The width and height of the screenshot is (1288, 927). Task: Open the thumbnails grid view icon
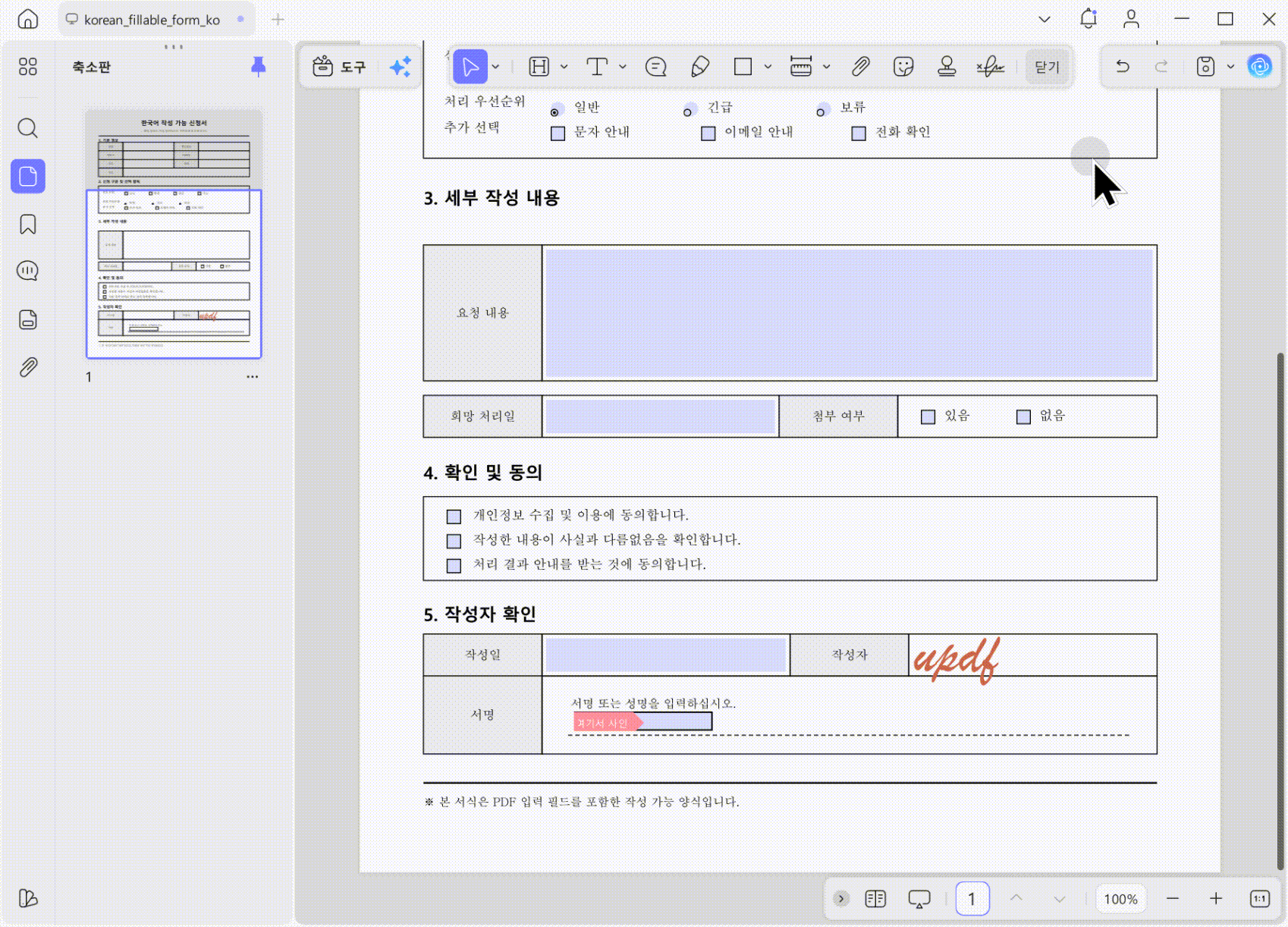(x=28, y=67)
